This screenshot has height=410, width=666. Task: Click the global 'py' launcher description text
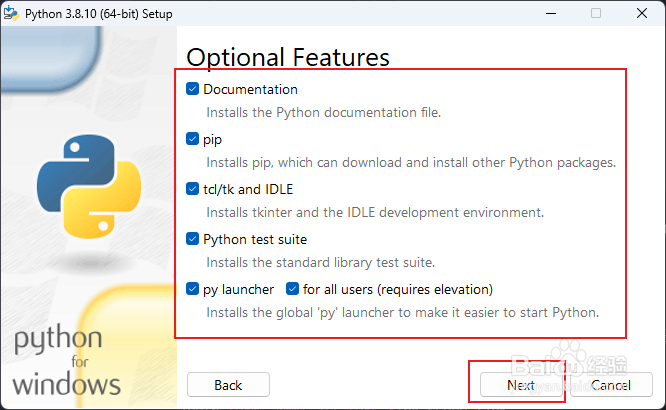click(x=402, y=312)
